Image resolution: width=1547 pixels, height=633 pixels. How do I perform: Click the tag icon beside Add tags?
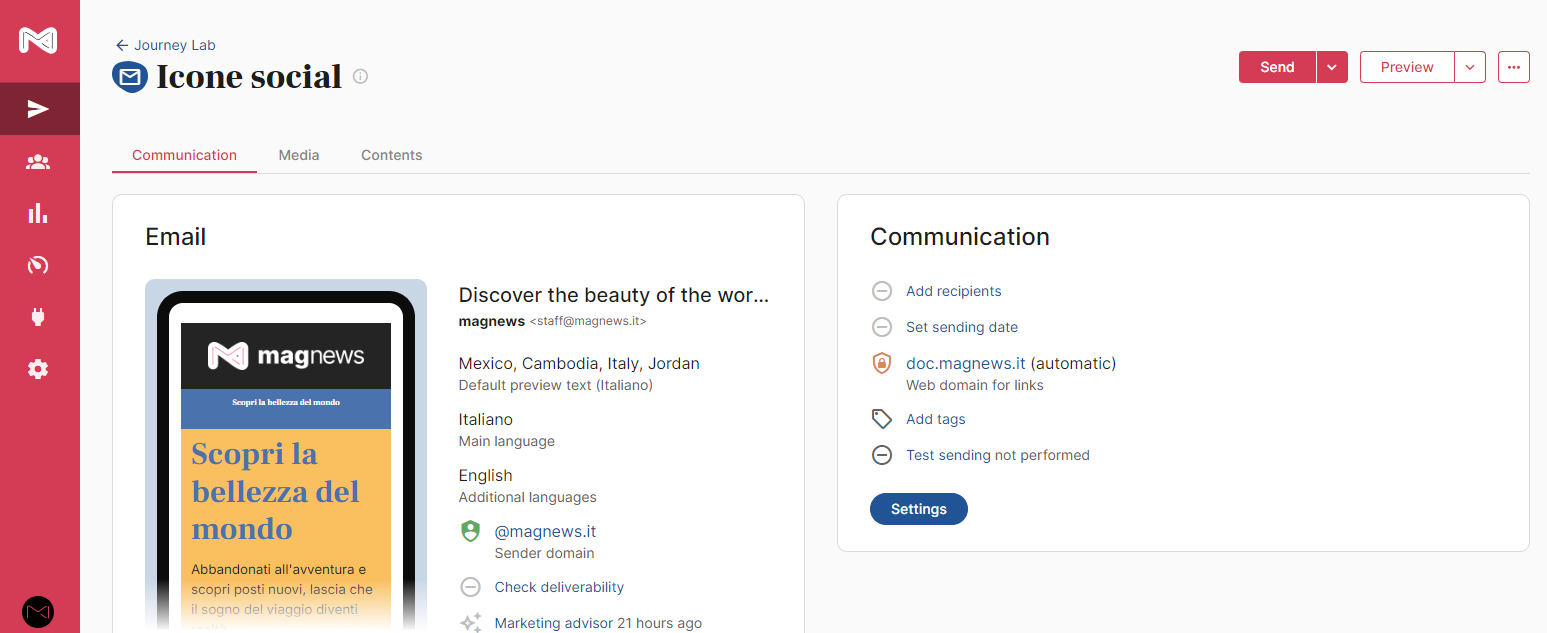881,419
